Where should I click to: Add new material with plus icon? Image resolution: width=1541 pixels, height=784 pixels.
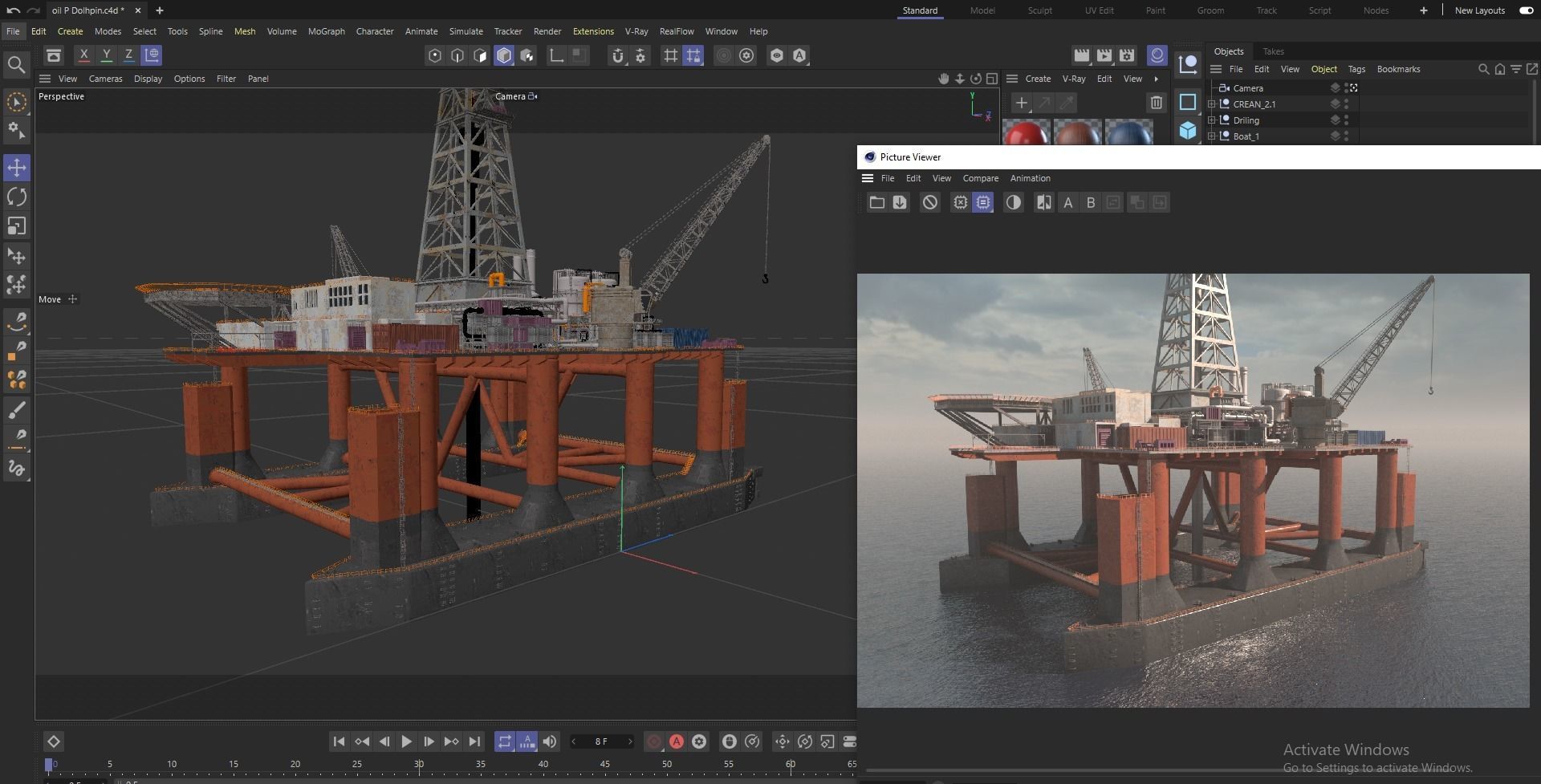pyautogui.click(x=1021, y=103)
